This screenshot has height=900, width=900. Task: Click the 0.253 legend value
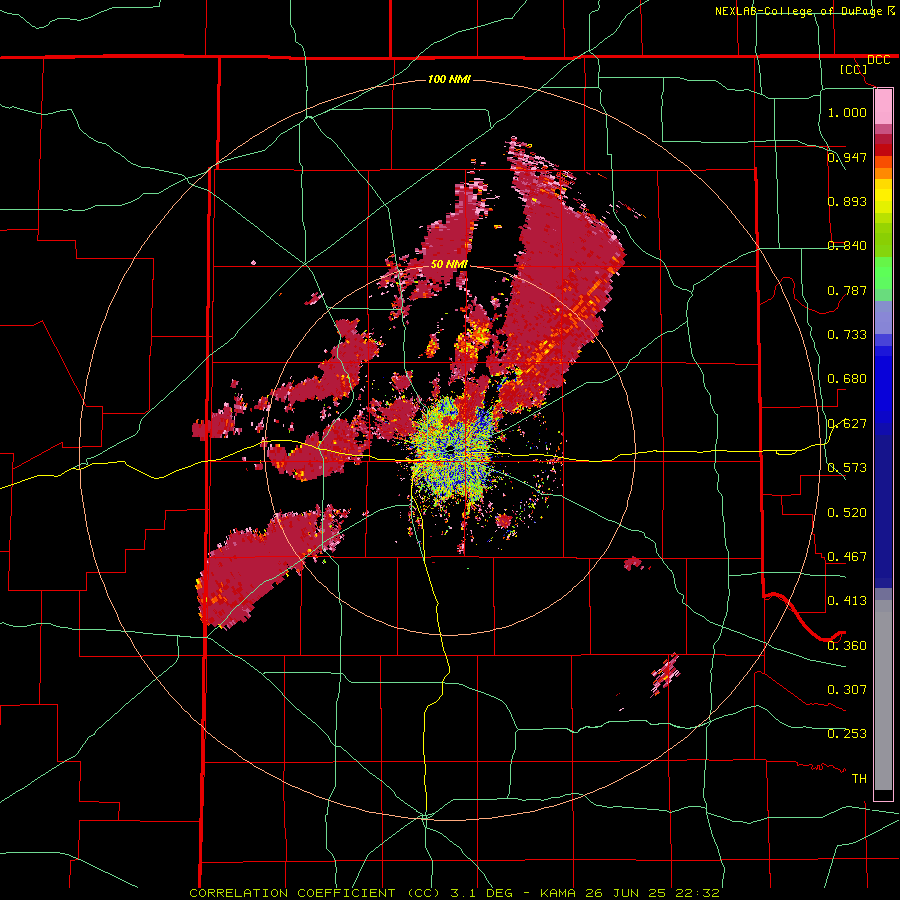point(847,734)
